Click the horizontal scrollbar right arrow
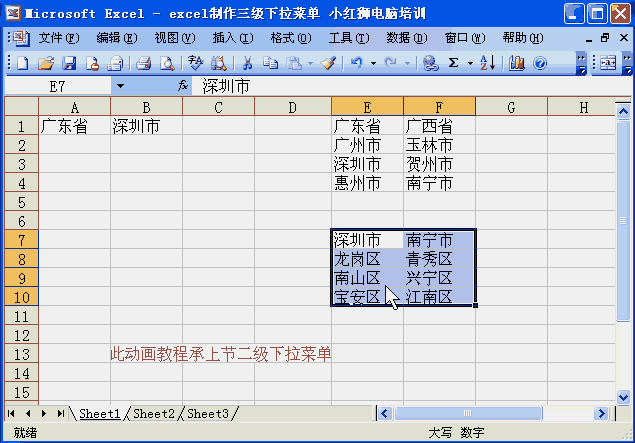The width and height of the screenshot is (635, 443). pyautogui.click(x=601, y=413)
